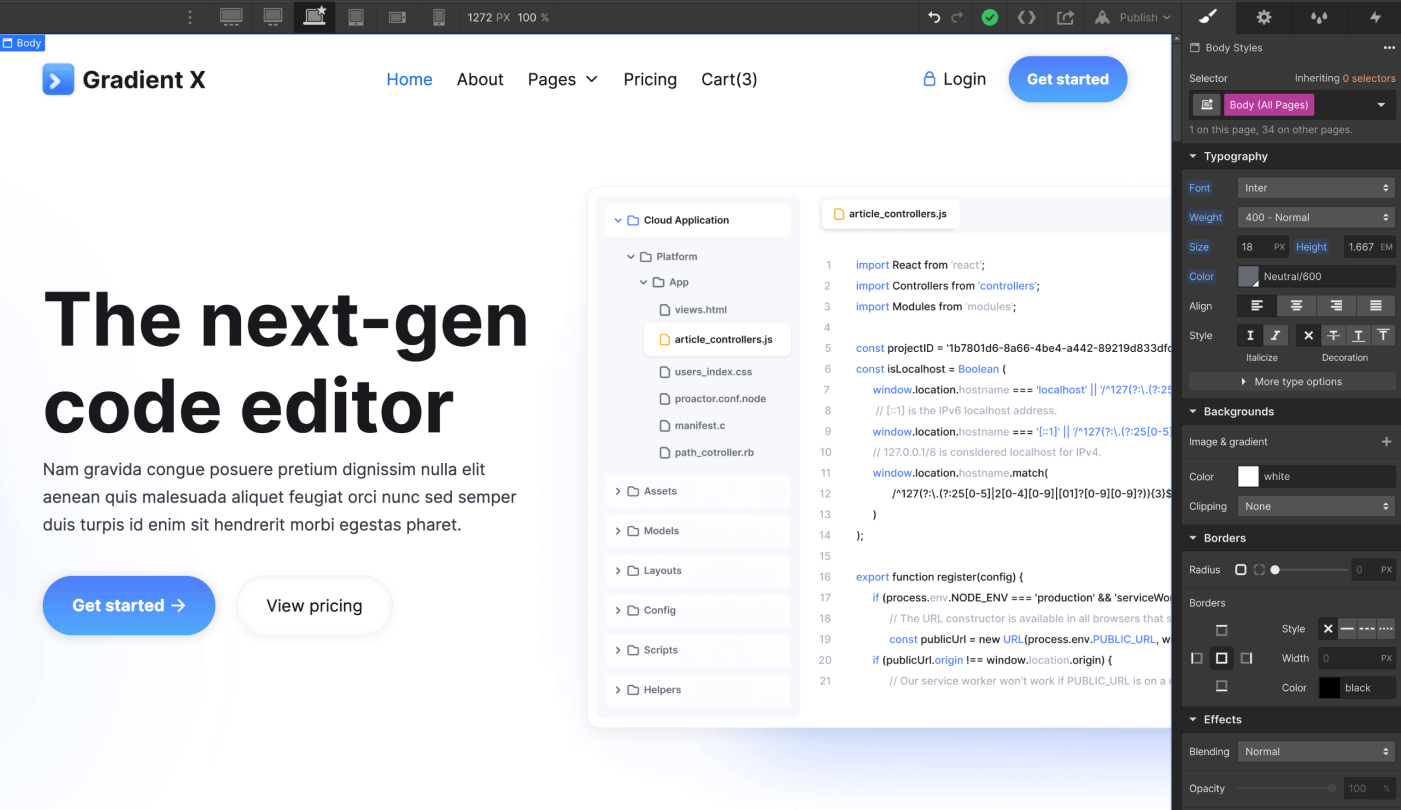Click the View pricing button

click(314, 605)
